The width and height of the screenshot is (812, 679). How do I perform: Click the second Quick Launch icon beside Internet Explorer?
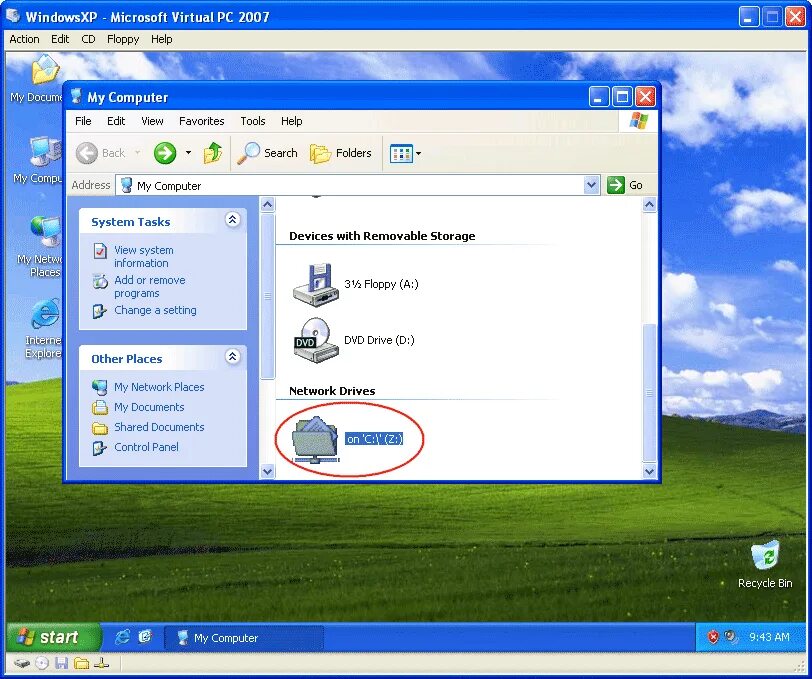tap(145, 637)
